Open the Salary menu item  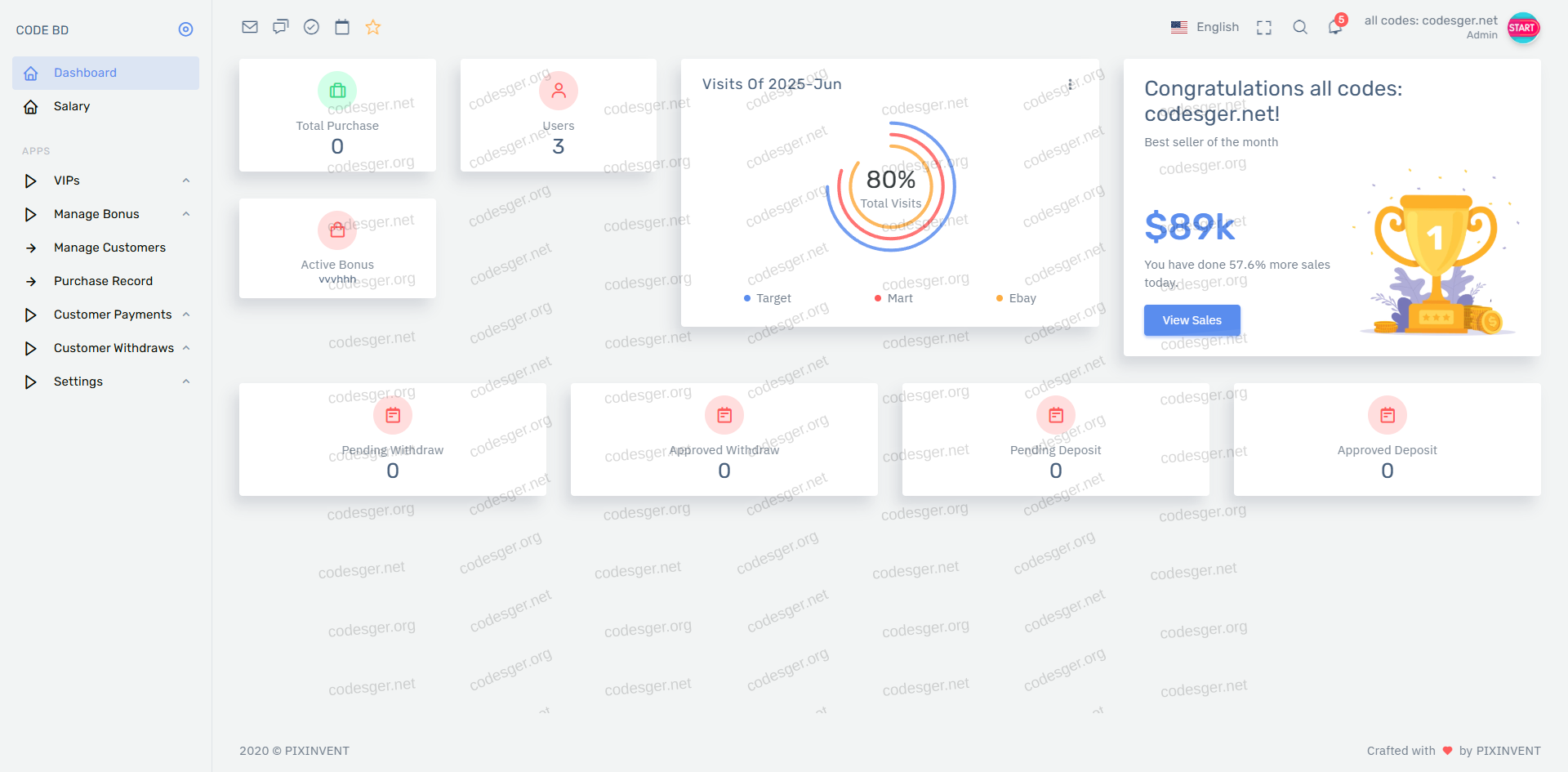[x=72, y=106]
